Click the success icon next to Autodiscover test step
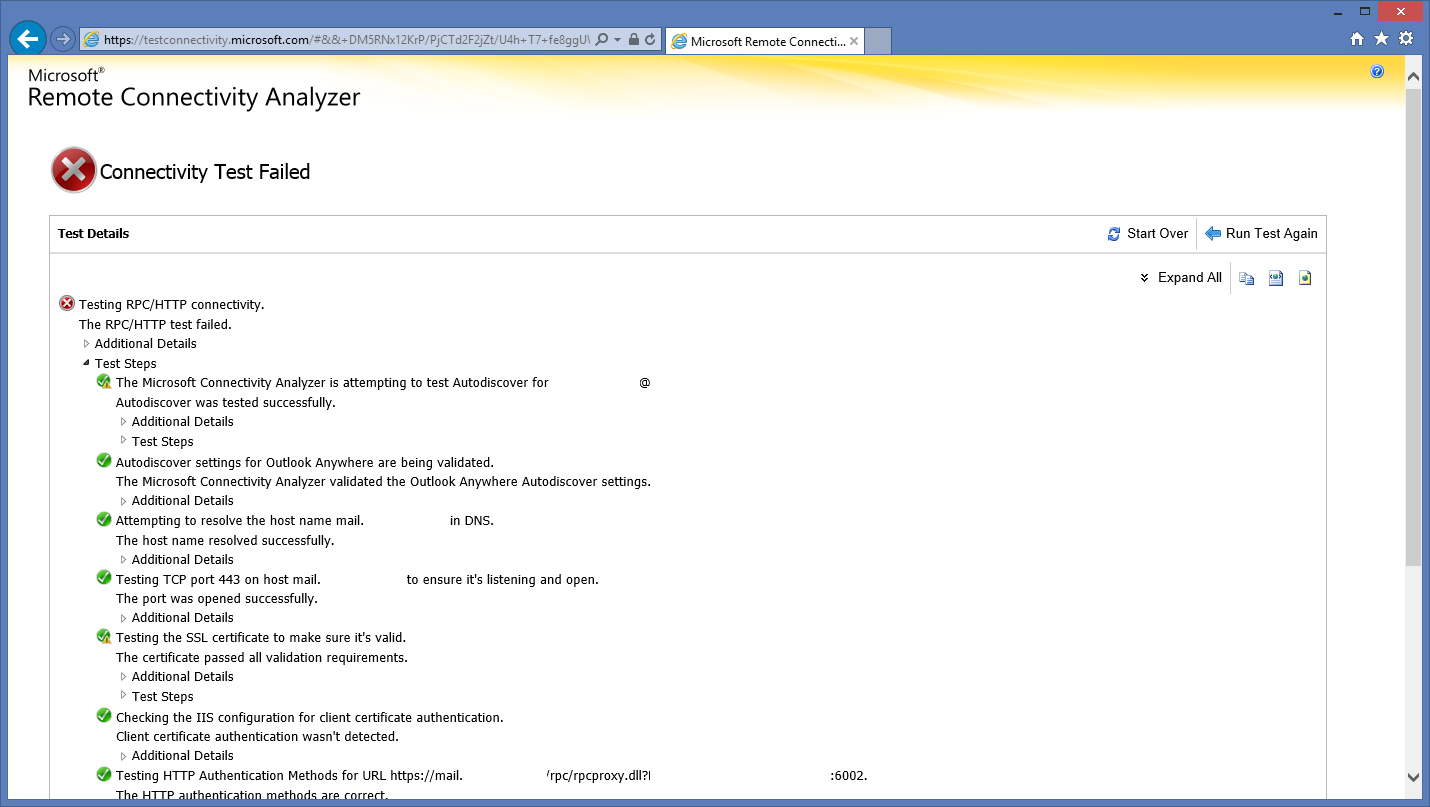1430x807 pixels. click(x=104, y=382)
